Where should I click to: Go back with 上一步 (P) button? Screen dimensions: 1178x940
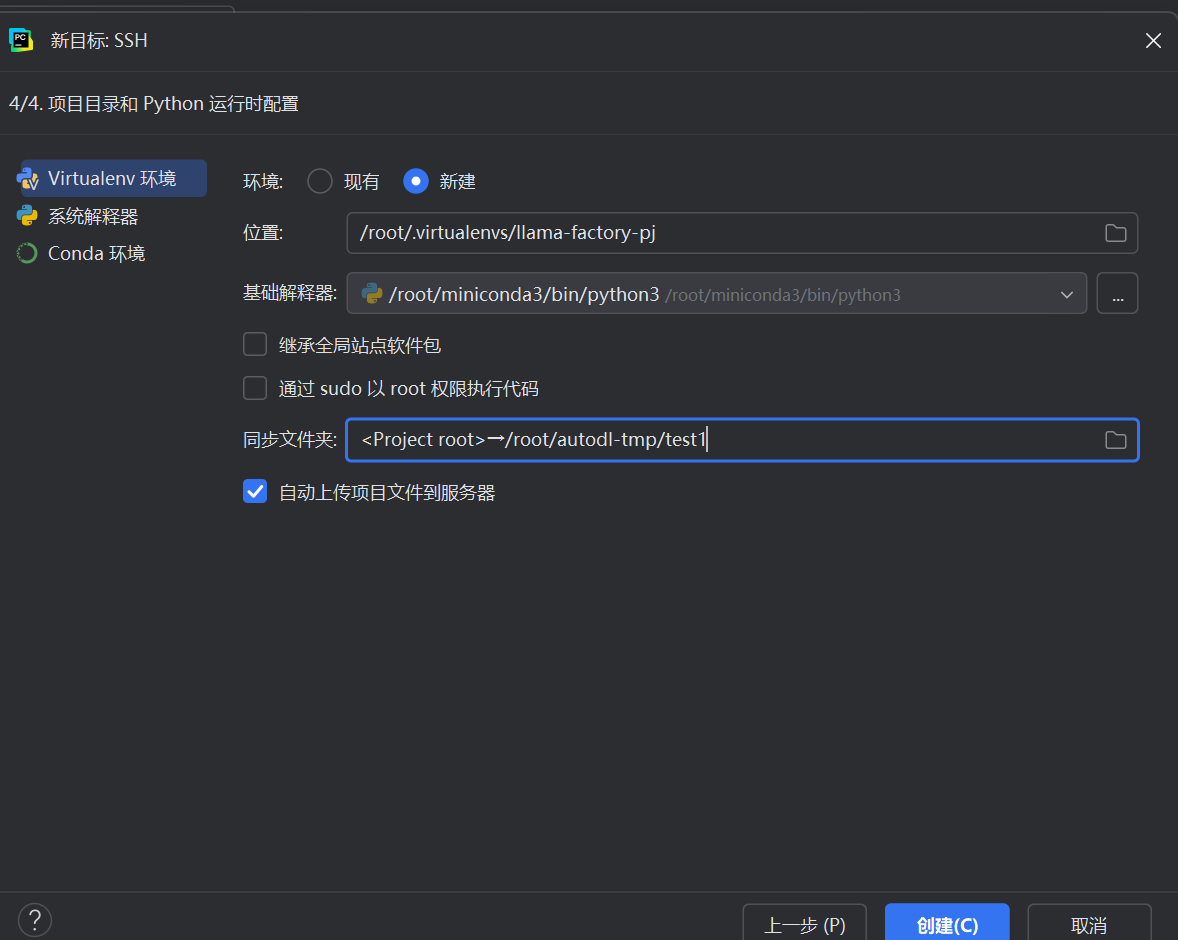point(805,924)
